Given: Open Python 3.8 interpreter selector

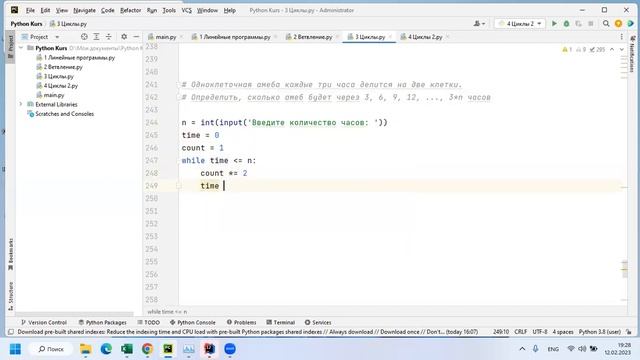Looking at the screenshot, I should click(x=600, y=332).
